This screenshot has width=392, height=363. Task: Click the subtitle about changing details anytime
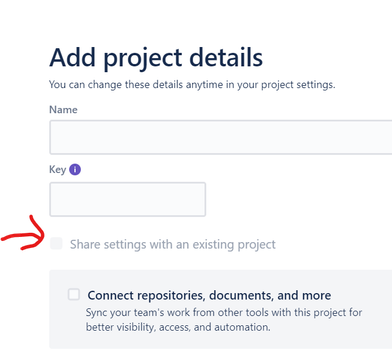tap(192, 85)
